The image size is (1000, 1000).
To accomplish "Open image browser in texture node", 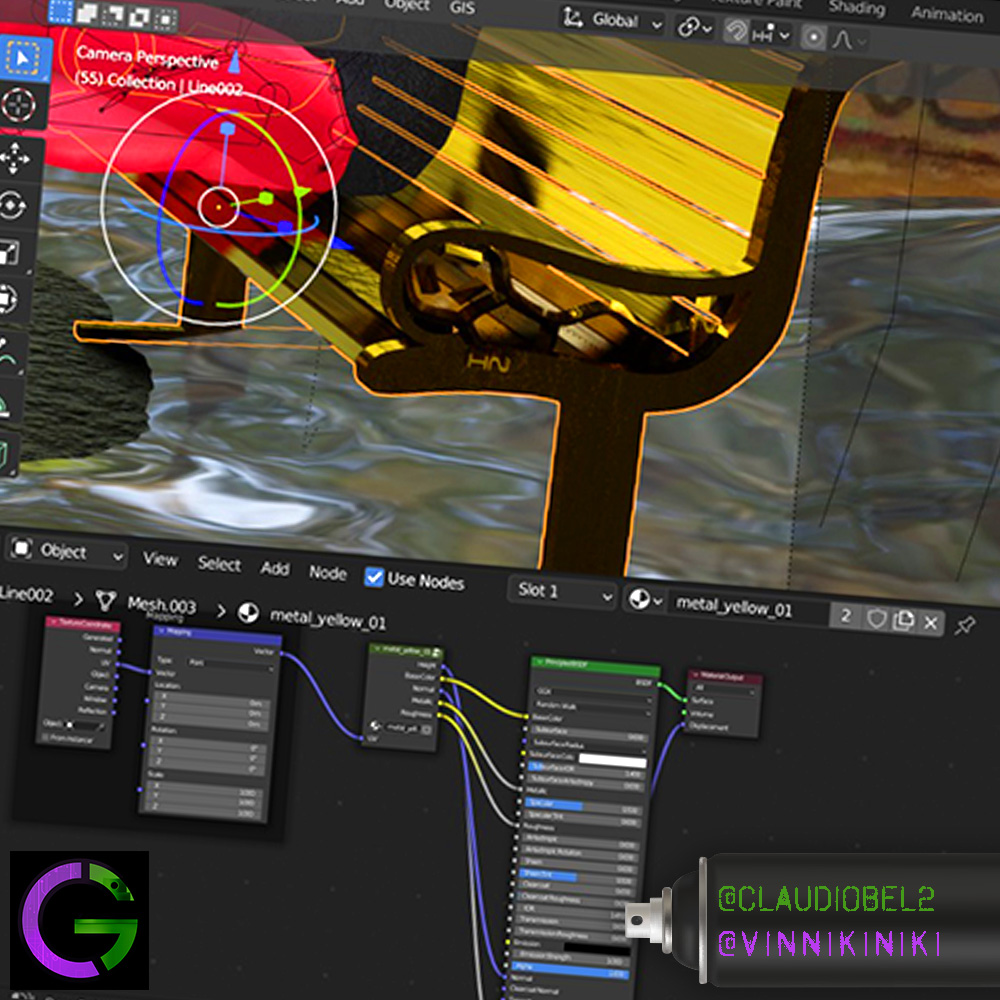I will (376, 726).
